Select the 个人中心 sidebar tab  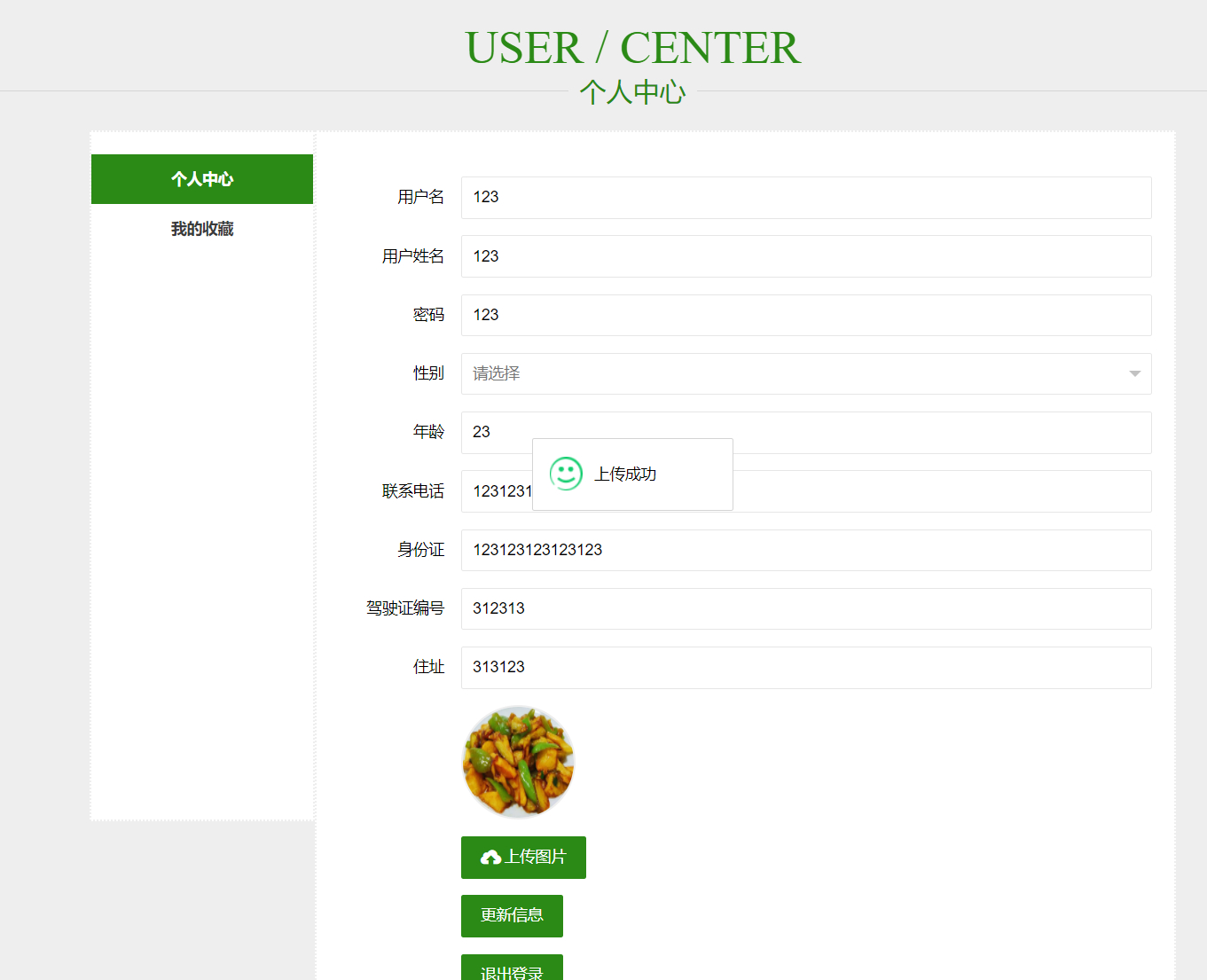202,179
